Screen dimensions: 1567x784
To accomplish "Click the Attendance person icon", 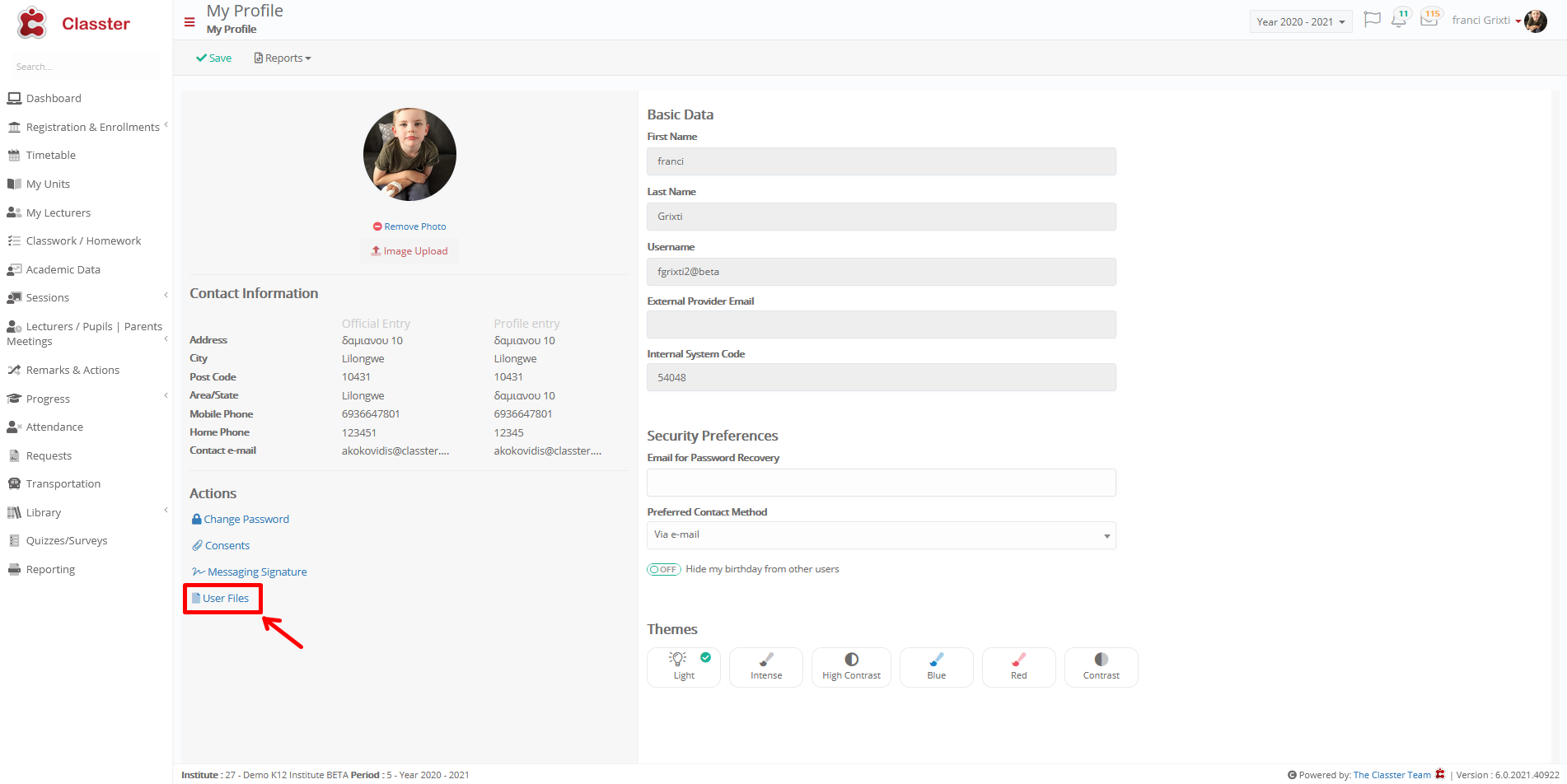I will point(14,427).
